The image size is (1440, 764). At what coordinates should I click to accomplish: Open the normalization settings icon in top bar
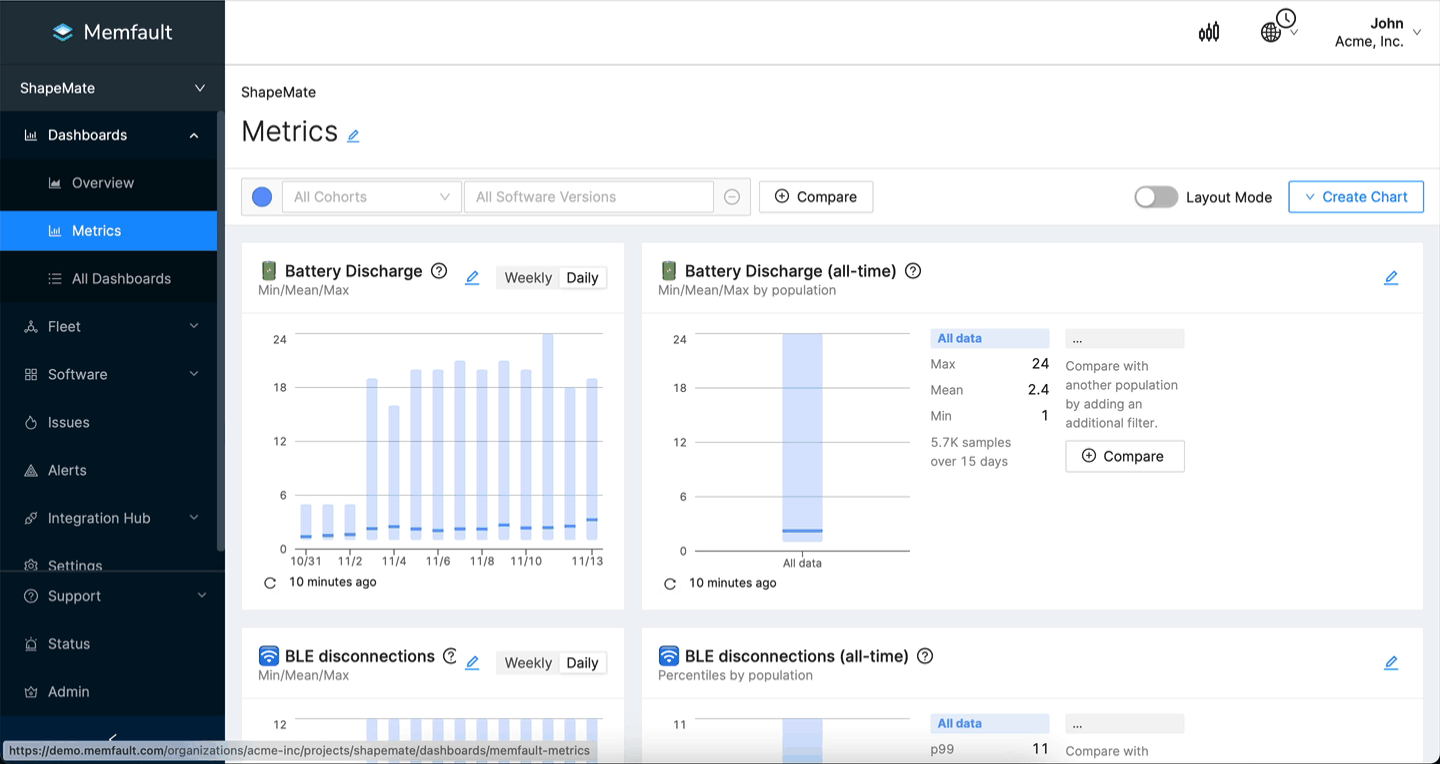[x=1208, y=31]
